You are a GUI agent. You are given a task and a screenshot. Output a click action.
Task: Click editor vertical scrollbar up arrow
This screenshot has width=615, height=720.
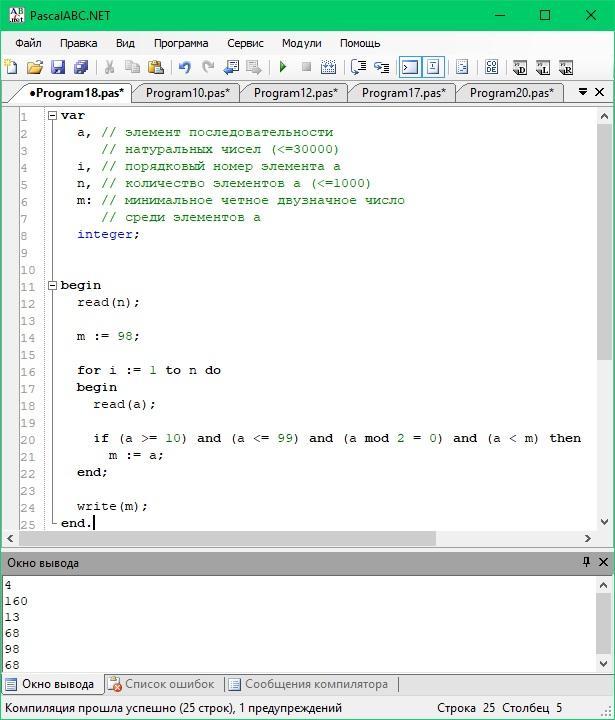604,117
